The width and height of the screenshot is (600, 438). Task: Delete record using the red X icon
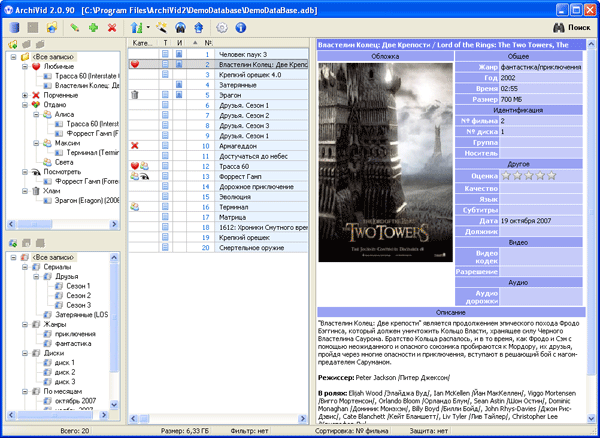[113, 30]
